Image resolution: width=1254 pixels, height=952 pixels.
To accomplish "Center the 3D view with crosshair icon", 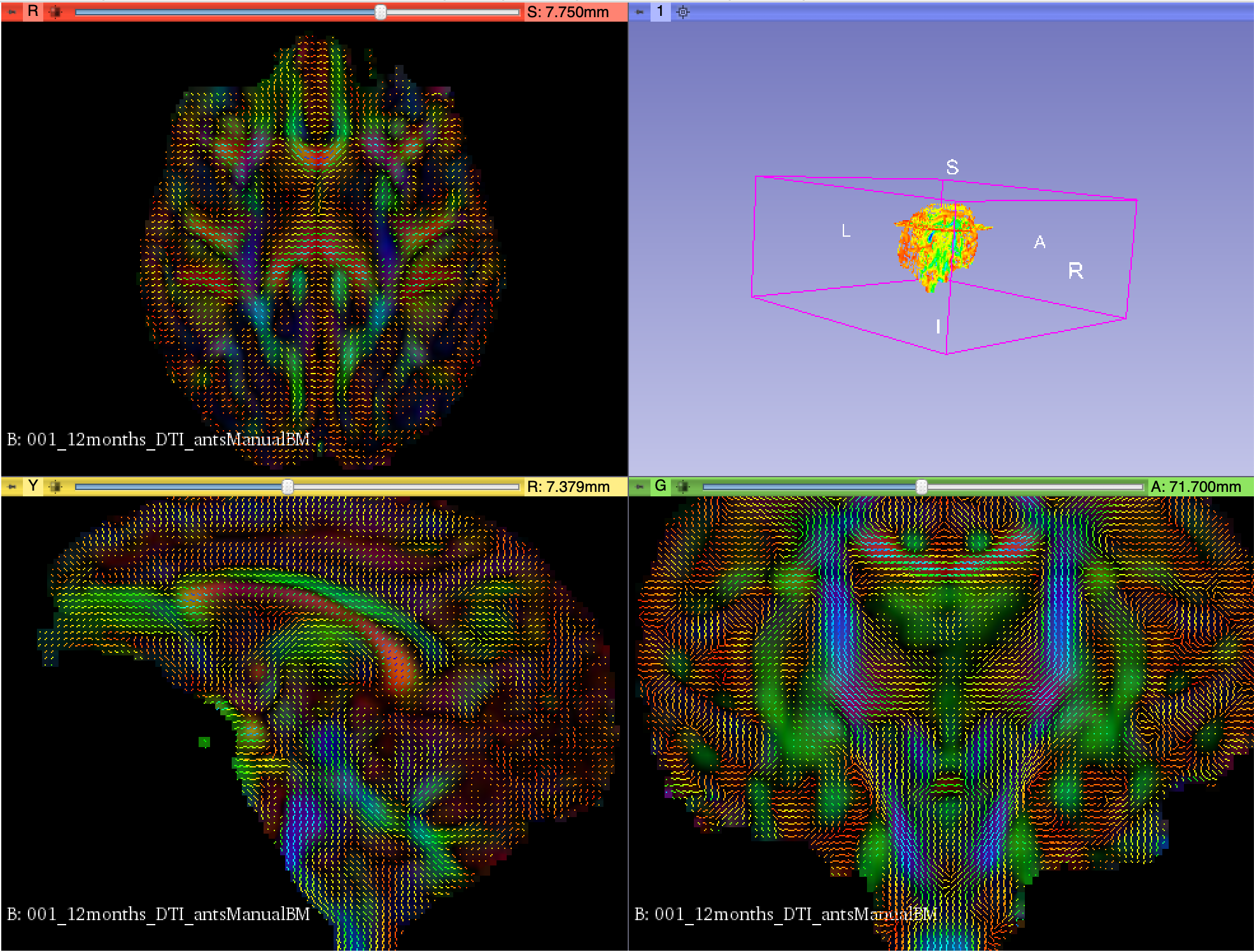I will click(683, 11).
